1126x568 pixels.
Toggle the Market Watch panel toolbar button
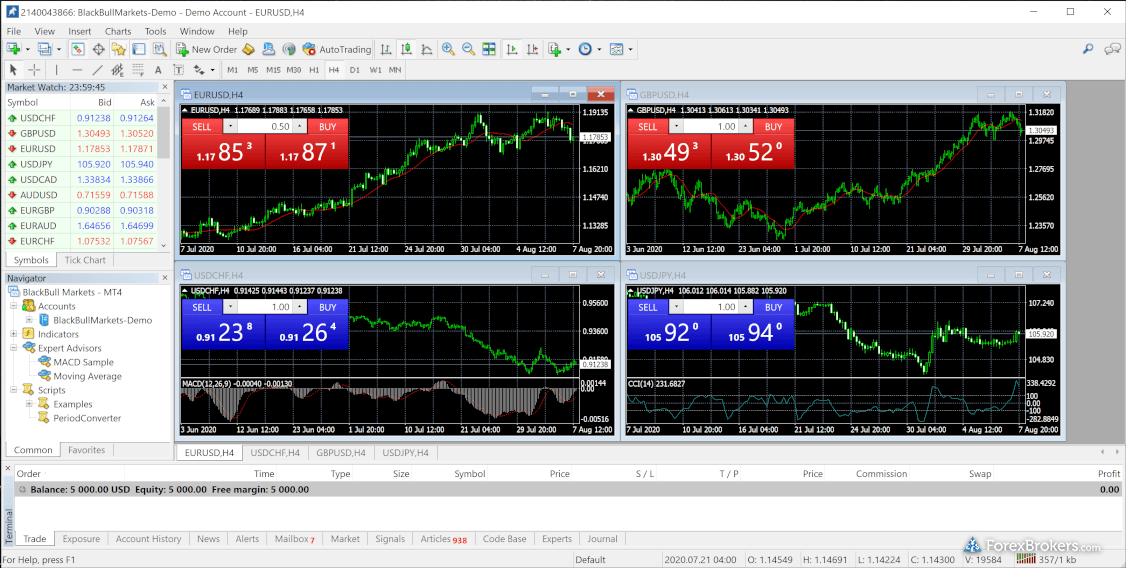click(78, 49)
